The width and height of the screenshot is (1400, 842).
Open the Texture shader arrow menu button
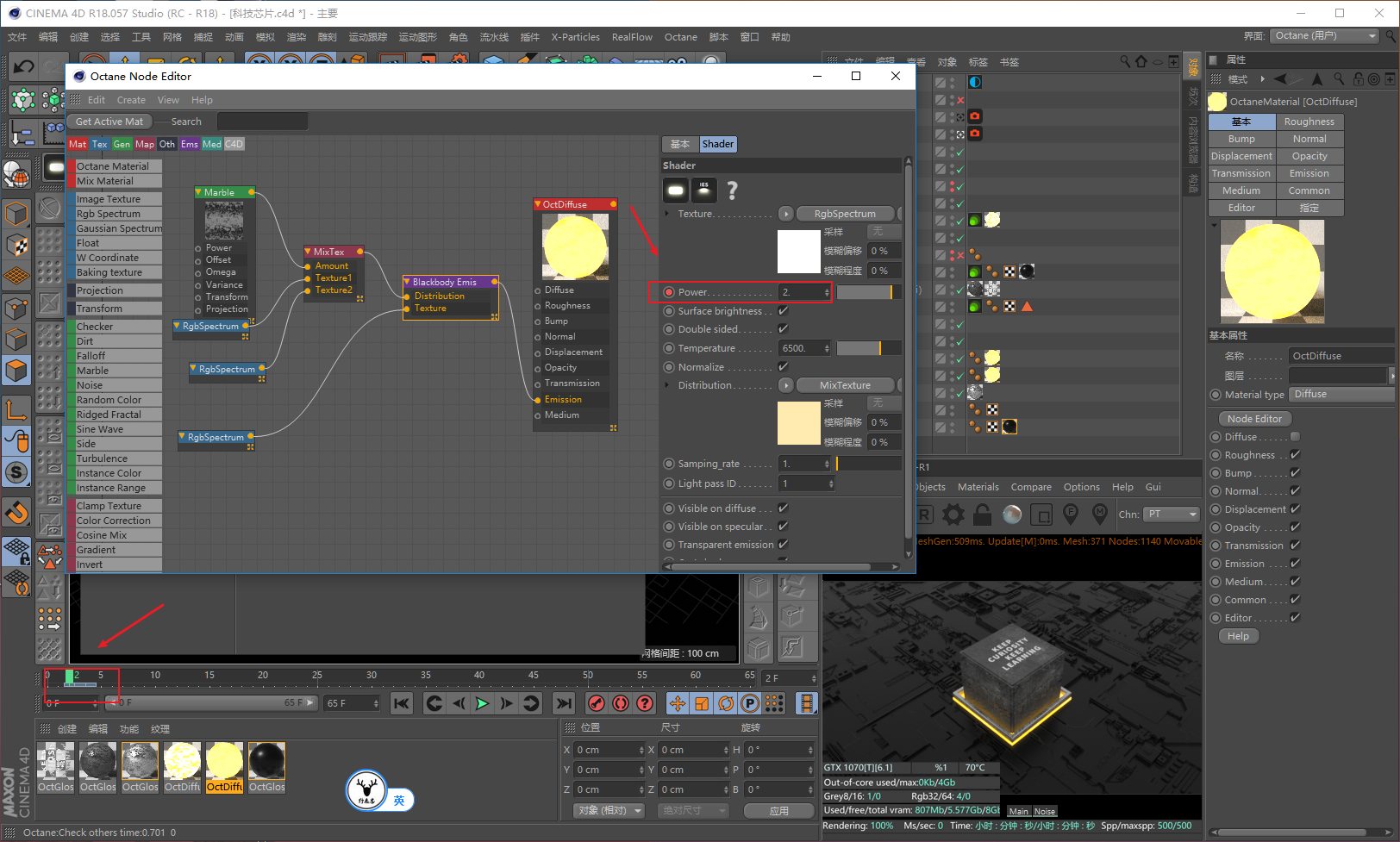pyautogui.click(x=785, y=214)
